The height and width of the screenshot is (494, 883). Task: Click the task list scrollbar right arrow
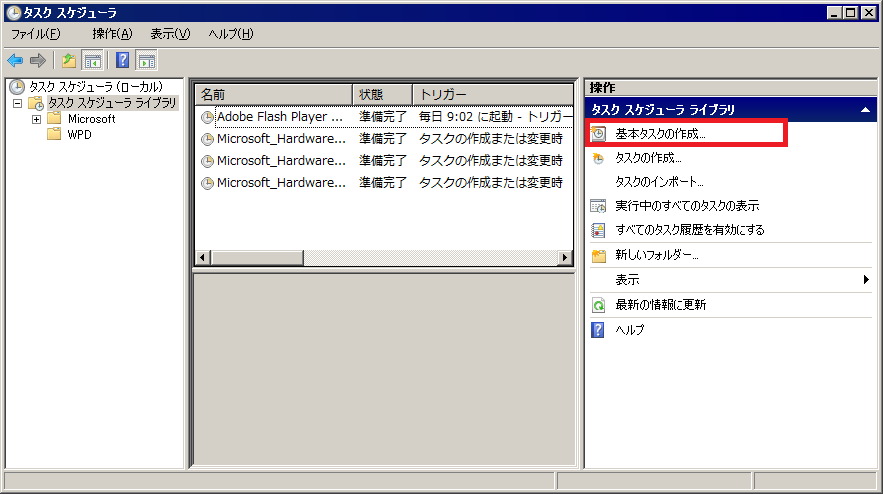[x=565, y=257]
